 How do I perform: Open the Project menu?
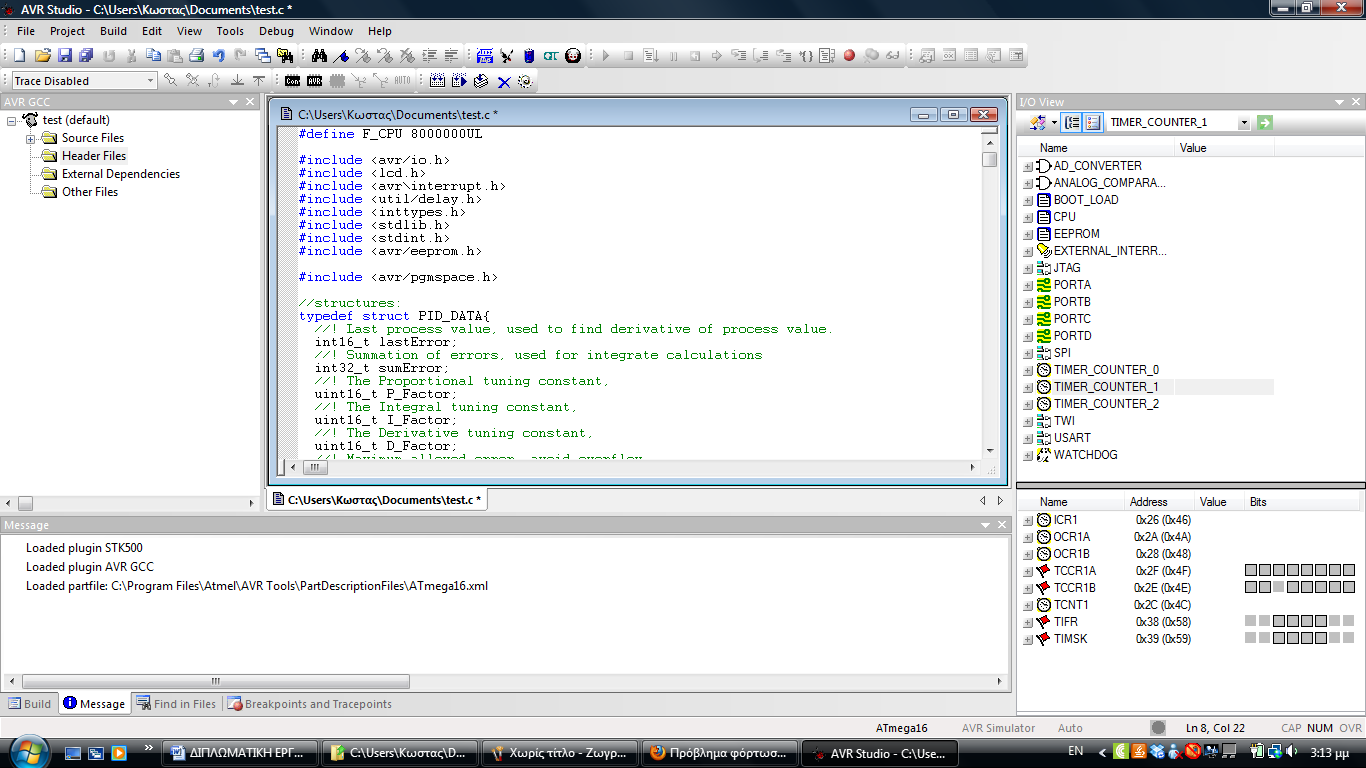67,31
